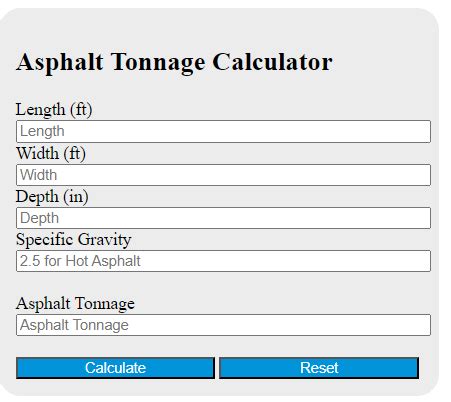Image resolution: width=451 pixels, height=402 pixels.
Task: Click the Specific Gravity field with 2.5 hint
Action: 223,261
